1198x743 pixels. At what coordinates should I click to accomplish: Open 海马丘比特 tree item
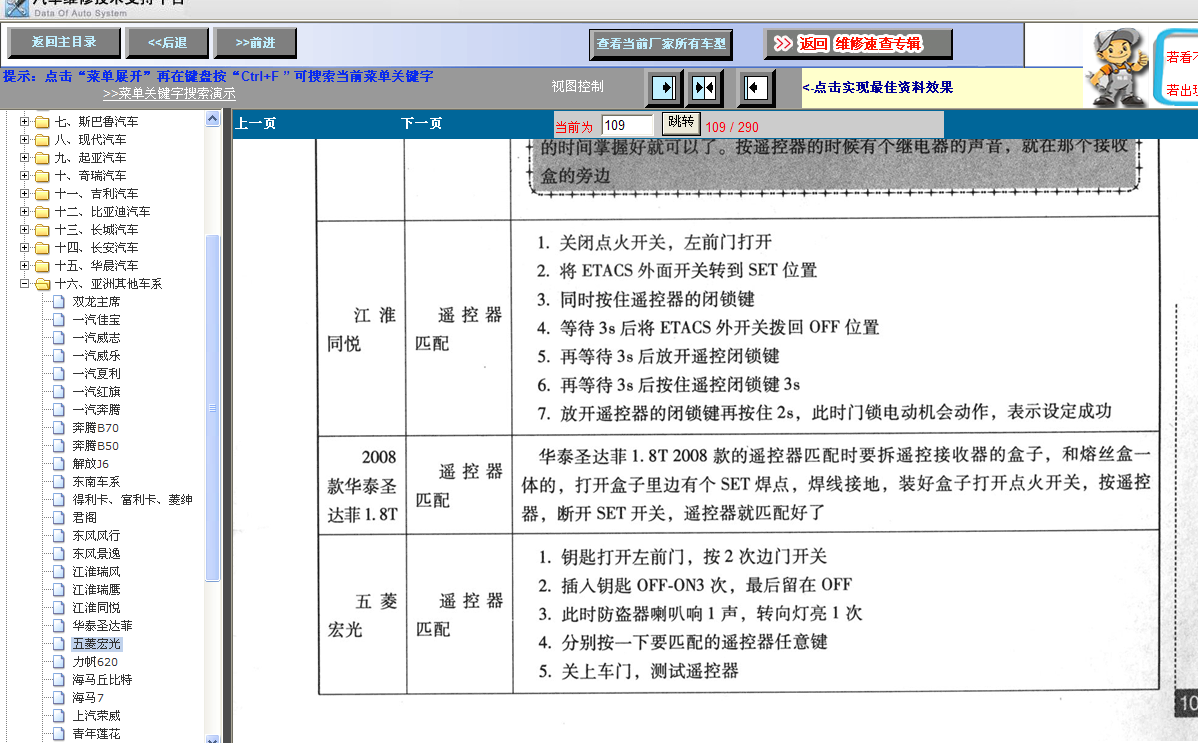pos(102,680)
